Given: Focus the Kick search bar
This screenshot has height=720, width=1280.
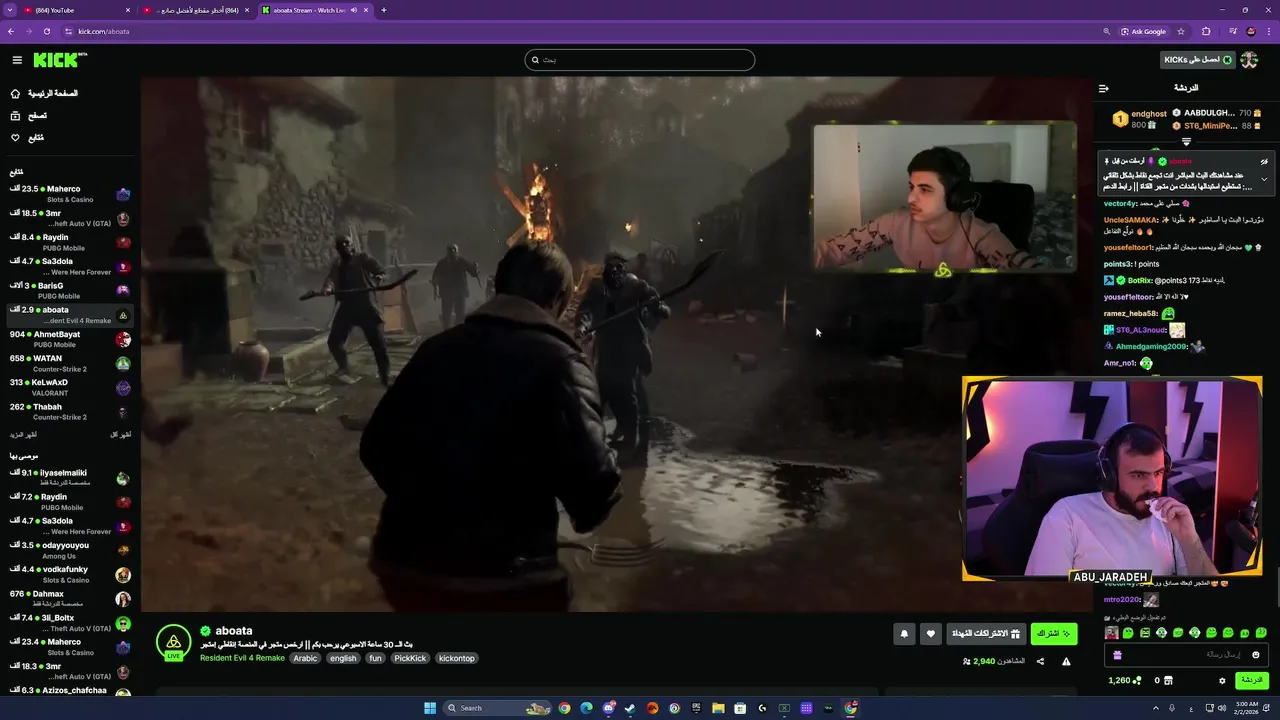Looking at the screenshot, I should click(640, 60).
